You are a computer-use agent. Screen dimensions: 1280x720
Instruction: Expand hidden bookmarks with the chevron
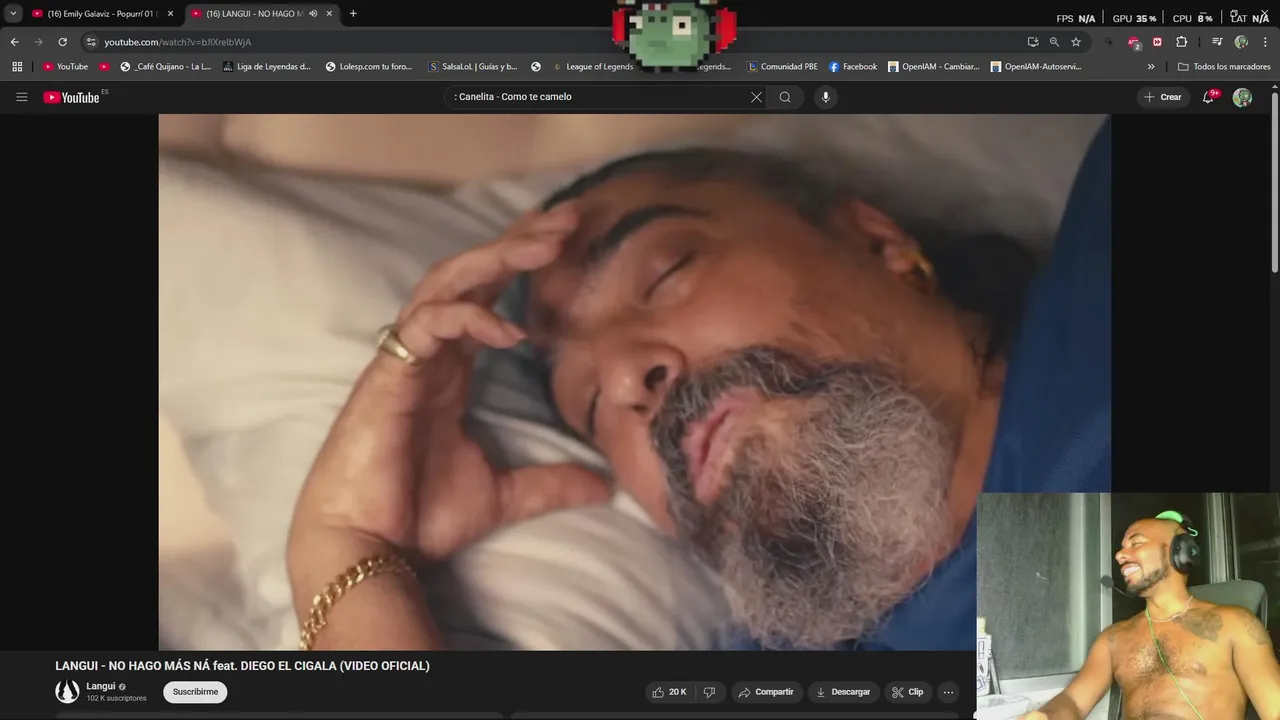click(x=1151, y=67)
